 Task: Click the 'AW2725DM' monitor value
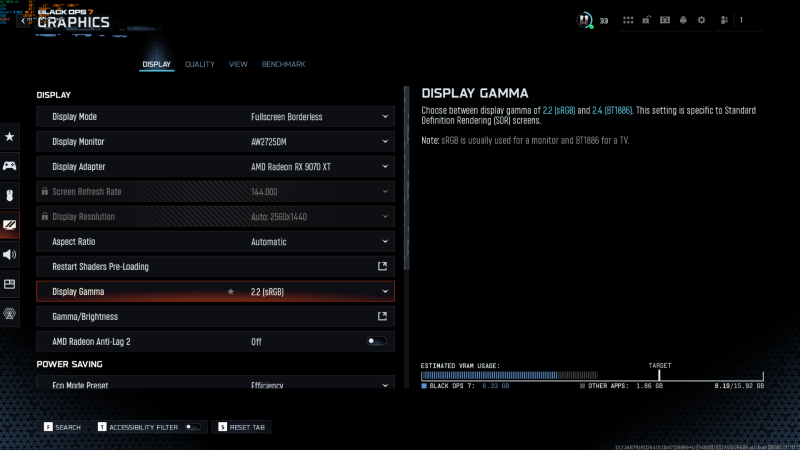coord(268,142)
